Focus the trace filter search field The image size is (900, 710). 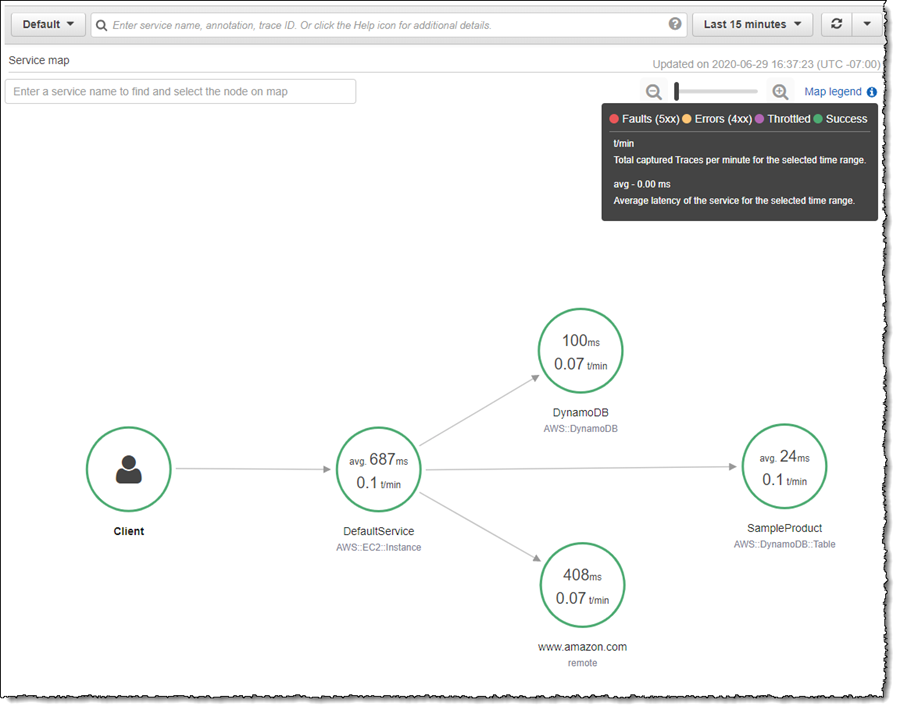pos(389,25)
